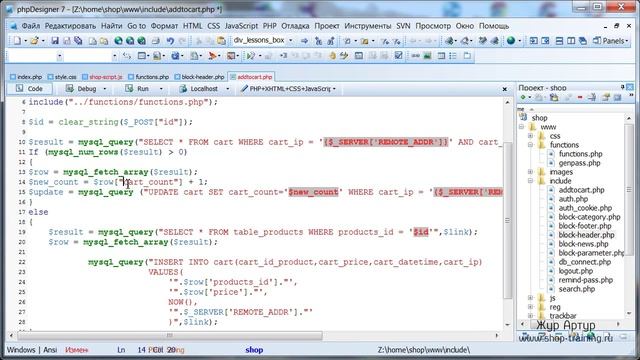
Task: Save the file with the floppy disk icon
Action: click(55, 41)
